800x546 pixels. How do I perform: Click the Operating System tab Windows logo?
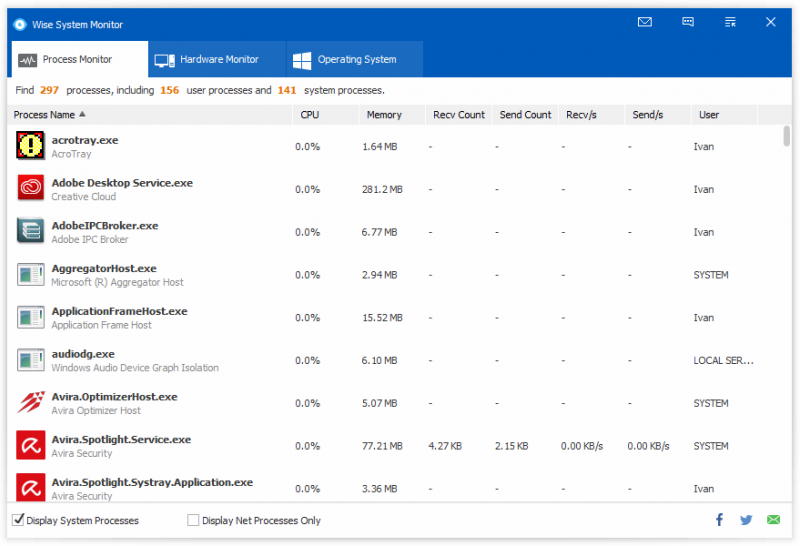tap(302, 60)
